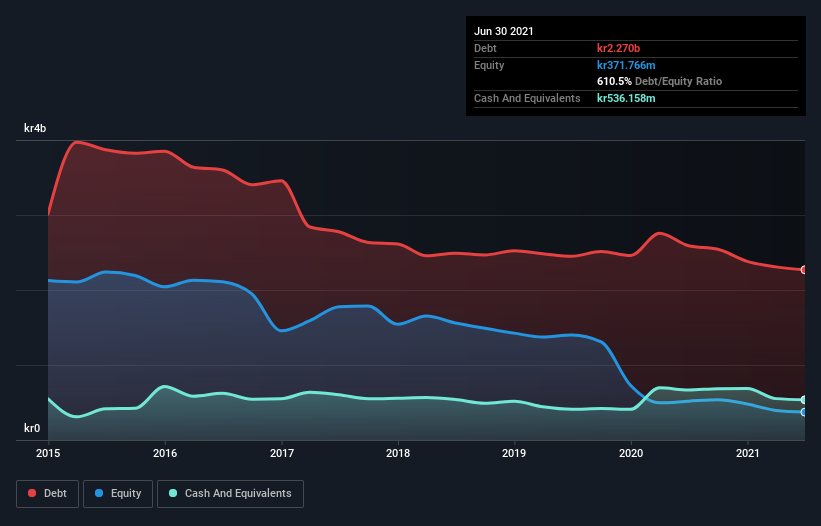This screenshot has height=526, width=821.
Task: Click the 2016 axis label
Action: (x=165, y=453)
